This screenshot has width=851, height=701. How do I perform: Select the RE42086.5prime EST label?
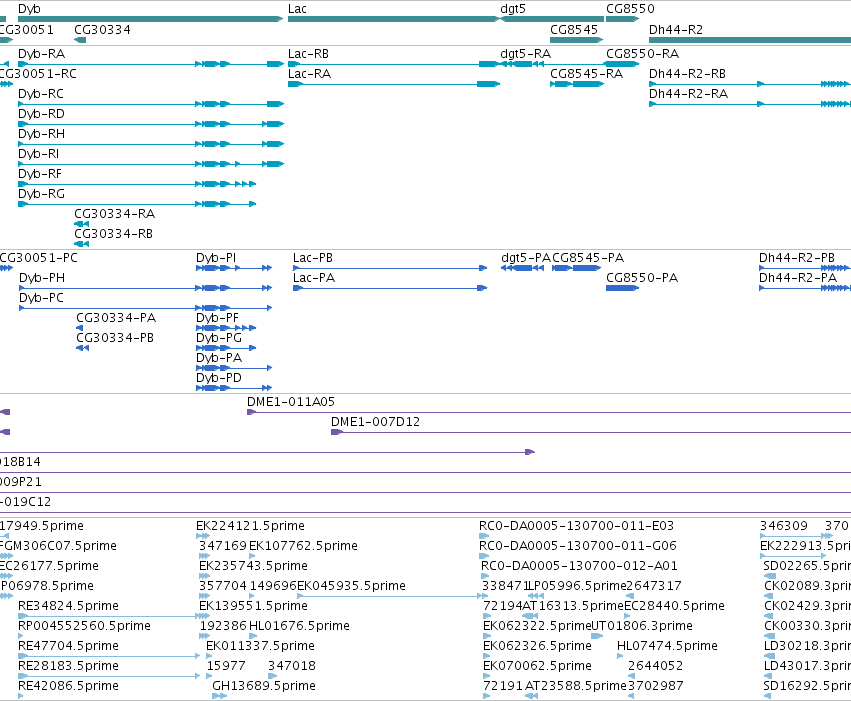click(x=68, y=686)
